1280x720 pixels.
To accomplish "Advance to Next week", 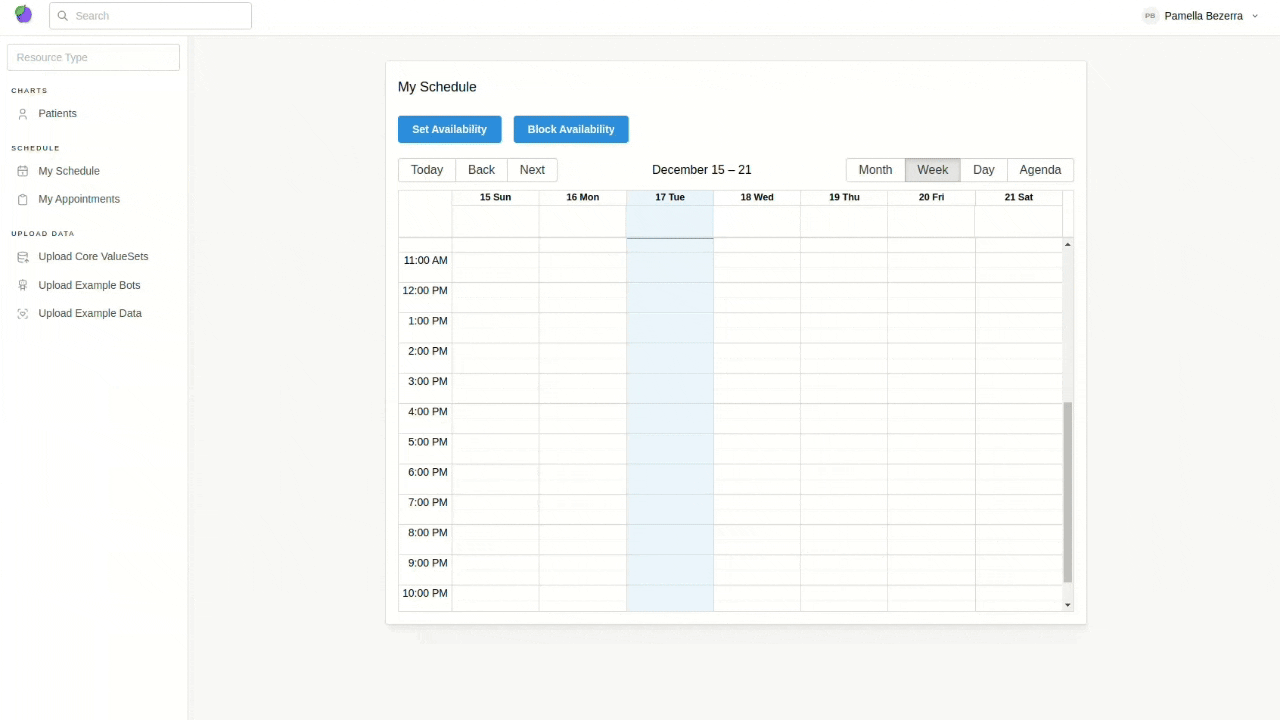I will (x=533, y=170).
